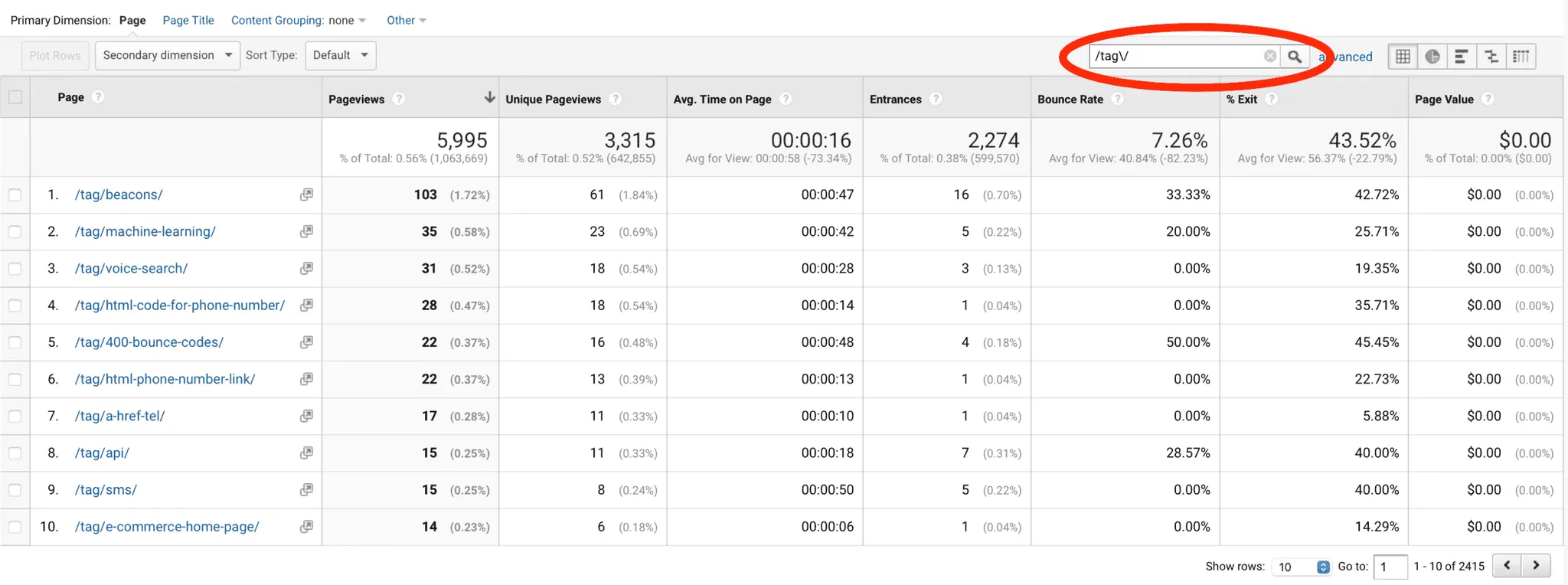The width and height of the screenshot is (1568, 585).
Task: Open /tag/beacons/ page in new window icon
Action: (x=306, y=194)
